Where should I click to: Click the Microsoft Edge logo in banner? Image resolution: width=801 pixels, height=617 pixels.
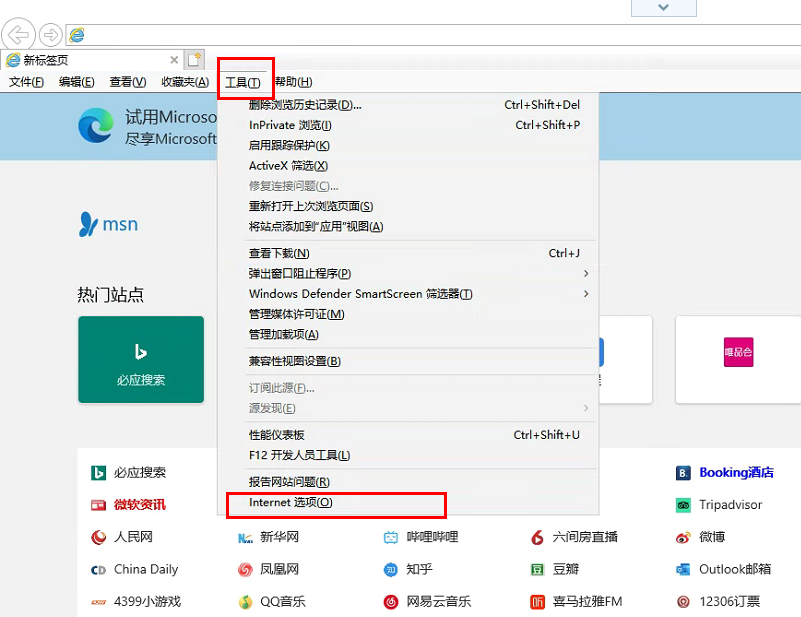tap(96, 125)
